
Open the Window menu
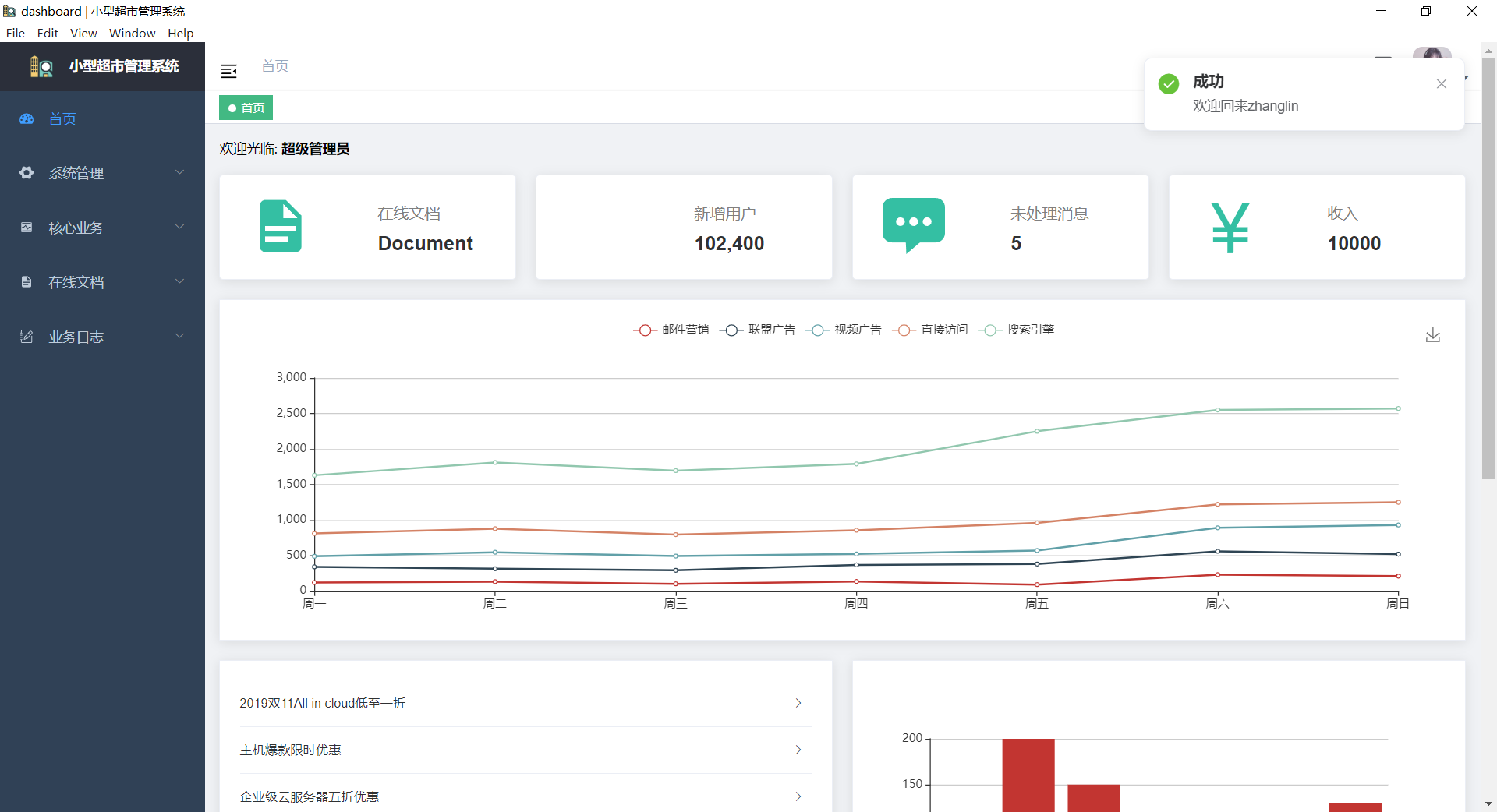[x=132, y=33]
